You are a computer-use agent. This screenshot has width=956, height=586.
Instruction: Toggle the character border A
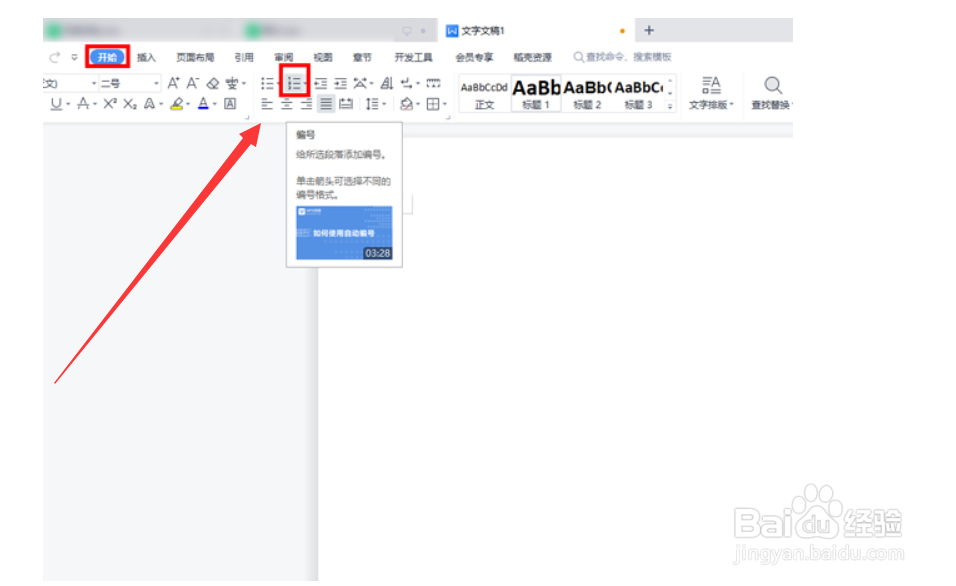click(x=230, y=104)
